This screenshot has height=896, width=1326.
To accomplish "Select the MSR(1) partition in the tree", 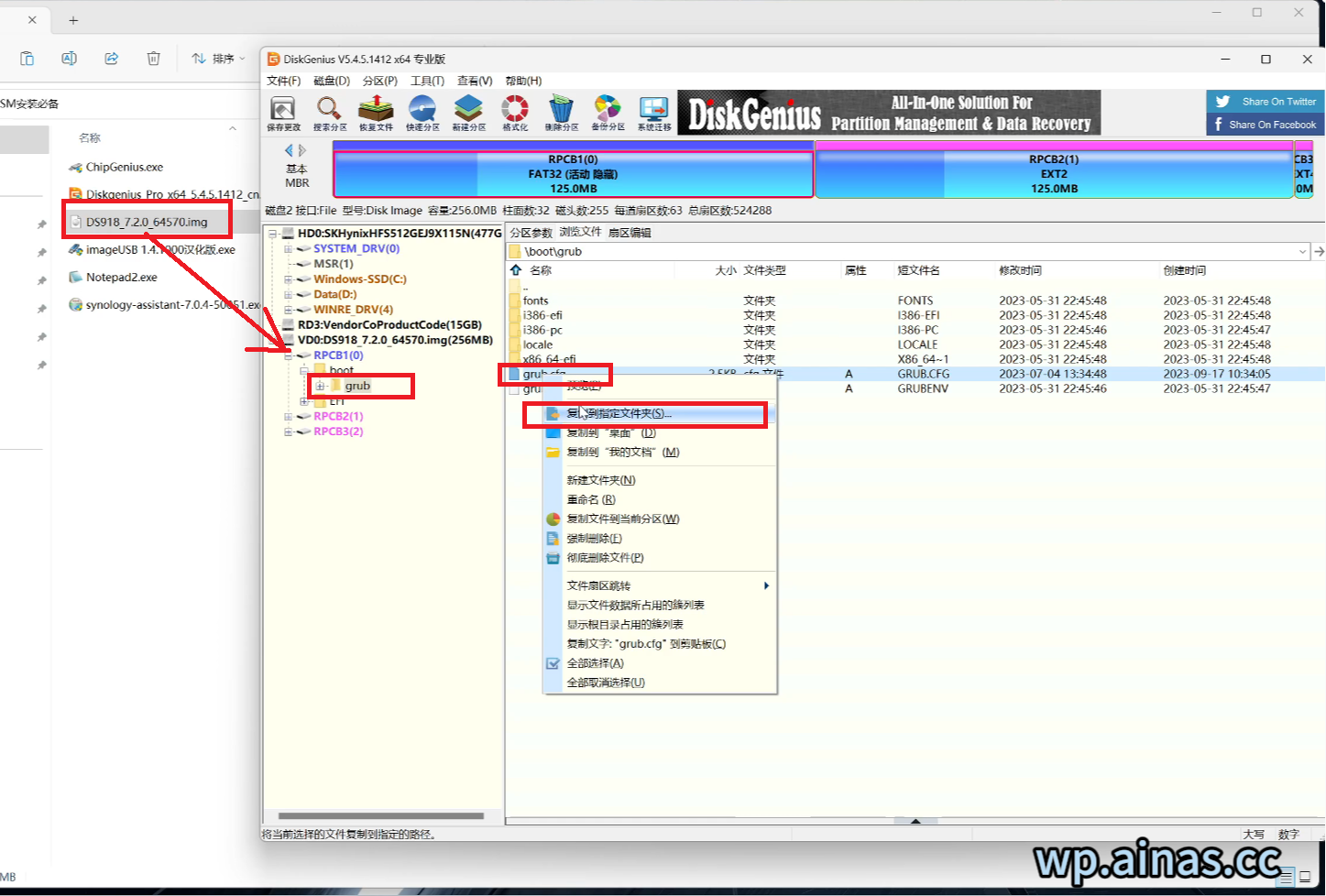I will 334,264.
